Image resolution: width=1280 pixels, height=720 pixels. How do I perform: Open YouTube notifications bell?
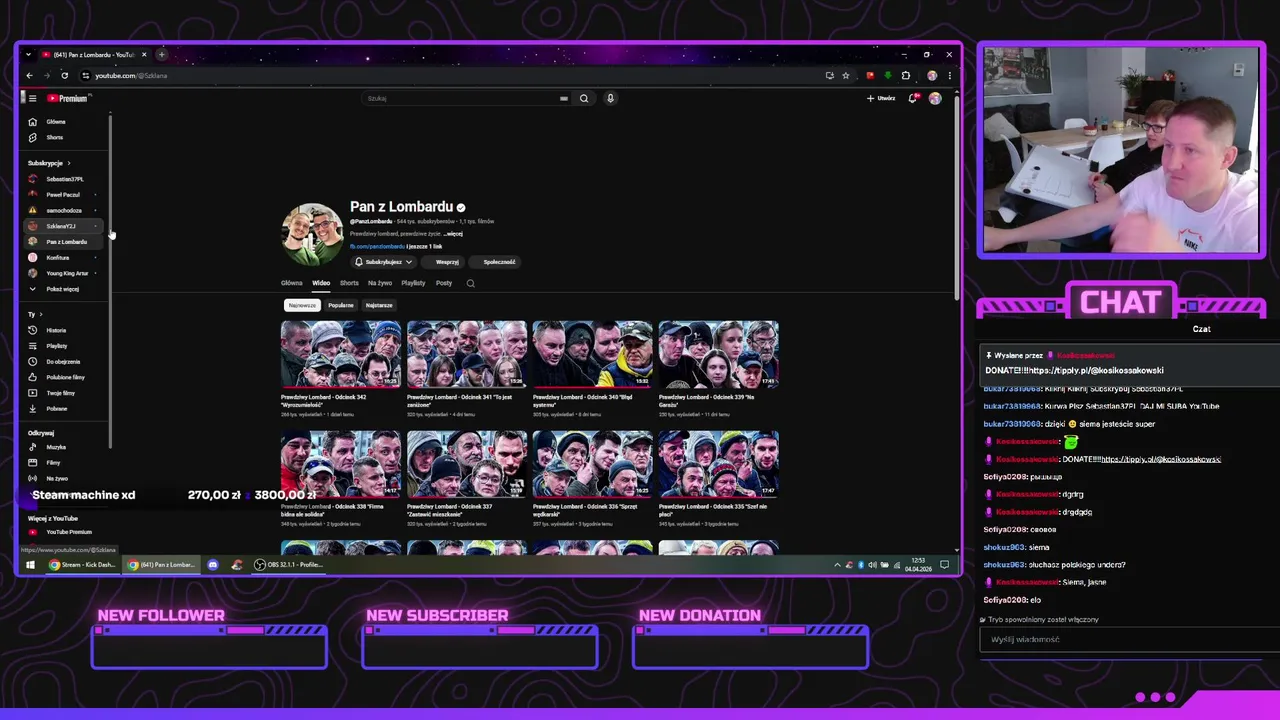click(x=912, y=98)
